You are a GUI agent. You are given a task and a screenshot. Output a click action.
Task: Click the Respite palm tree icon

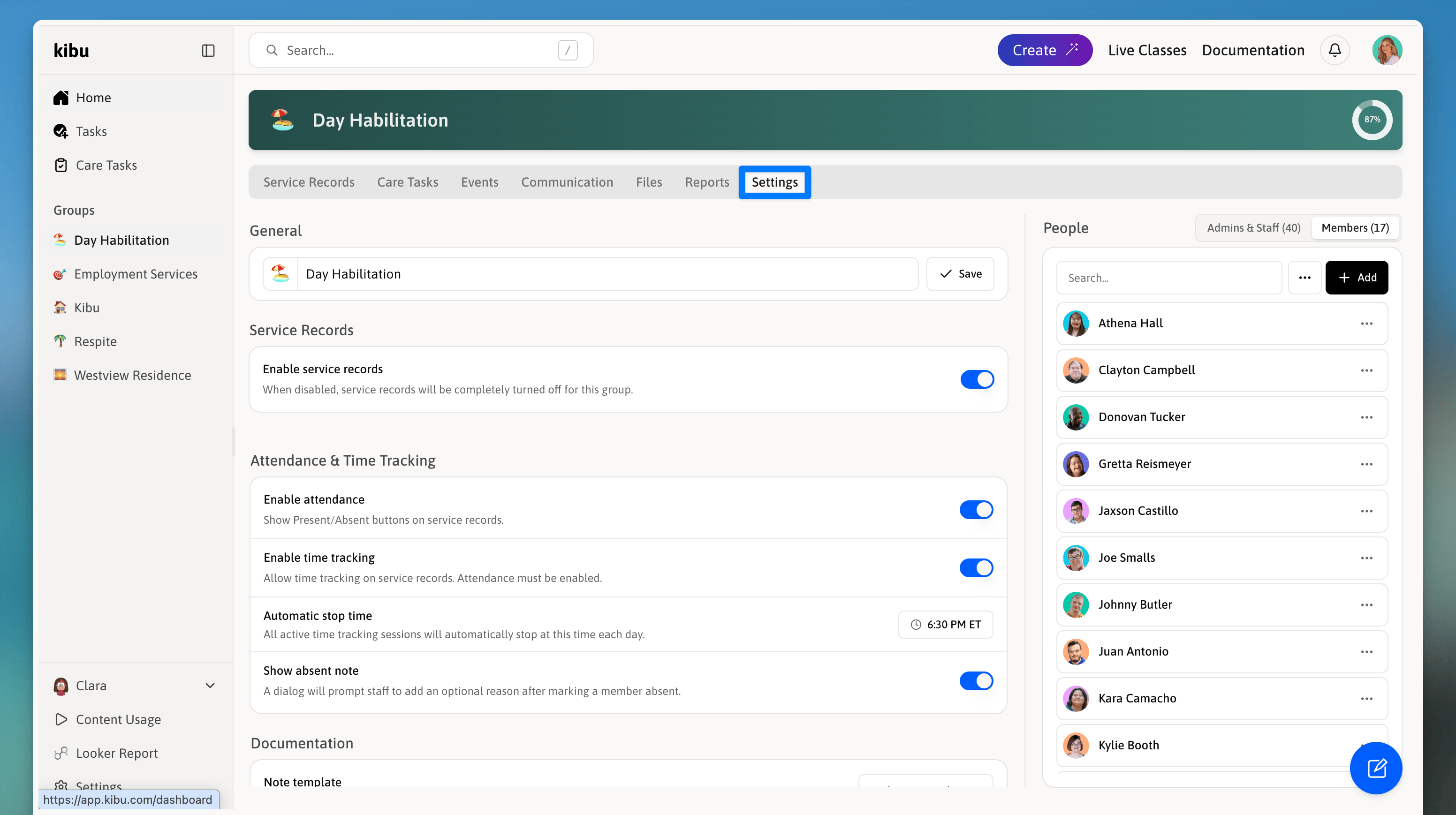click(60, 341)
